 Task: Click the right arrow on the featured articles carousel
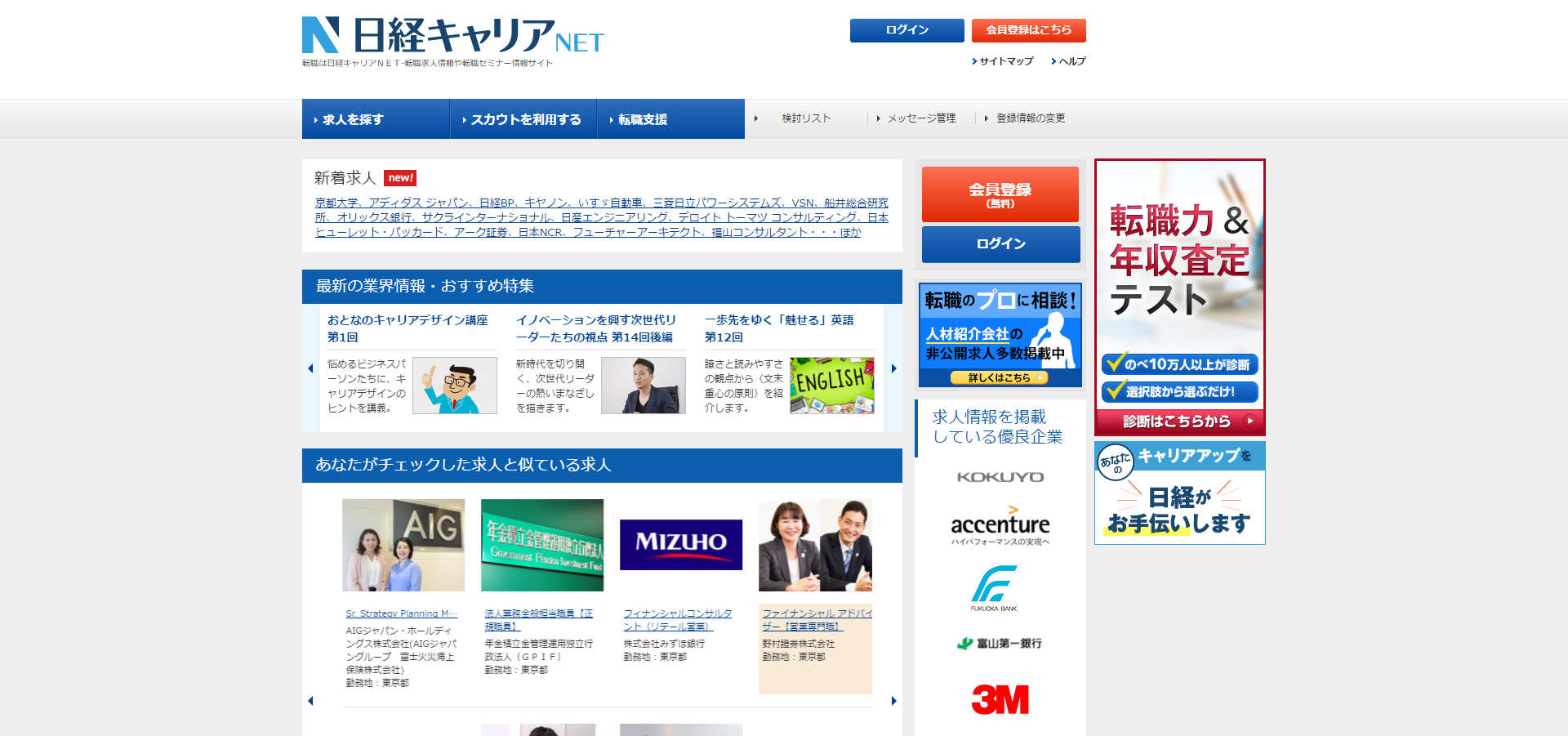[x=893, y=368]
